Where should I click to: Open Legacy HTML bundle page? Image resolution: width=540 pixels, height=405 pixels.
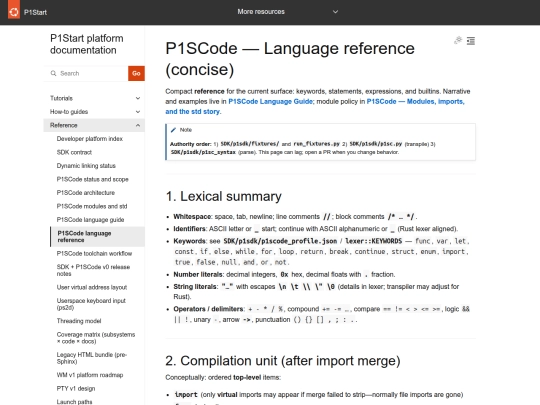[92, 358]
